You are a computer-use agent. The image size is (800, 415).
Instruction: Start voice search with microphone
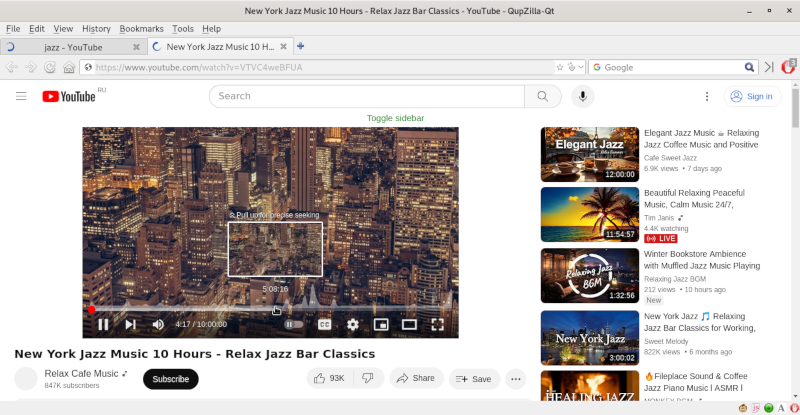pyautogui.click(x=583, y=96)
